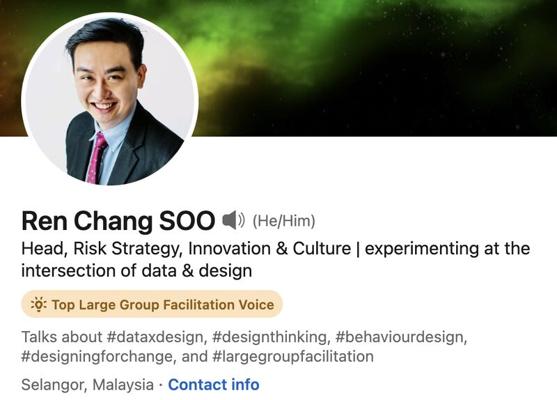Open the #largegroupfacilitation hashtag
557x400 pixels.
click(293, 356)
